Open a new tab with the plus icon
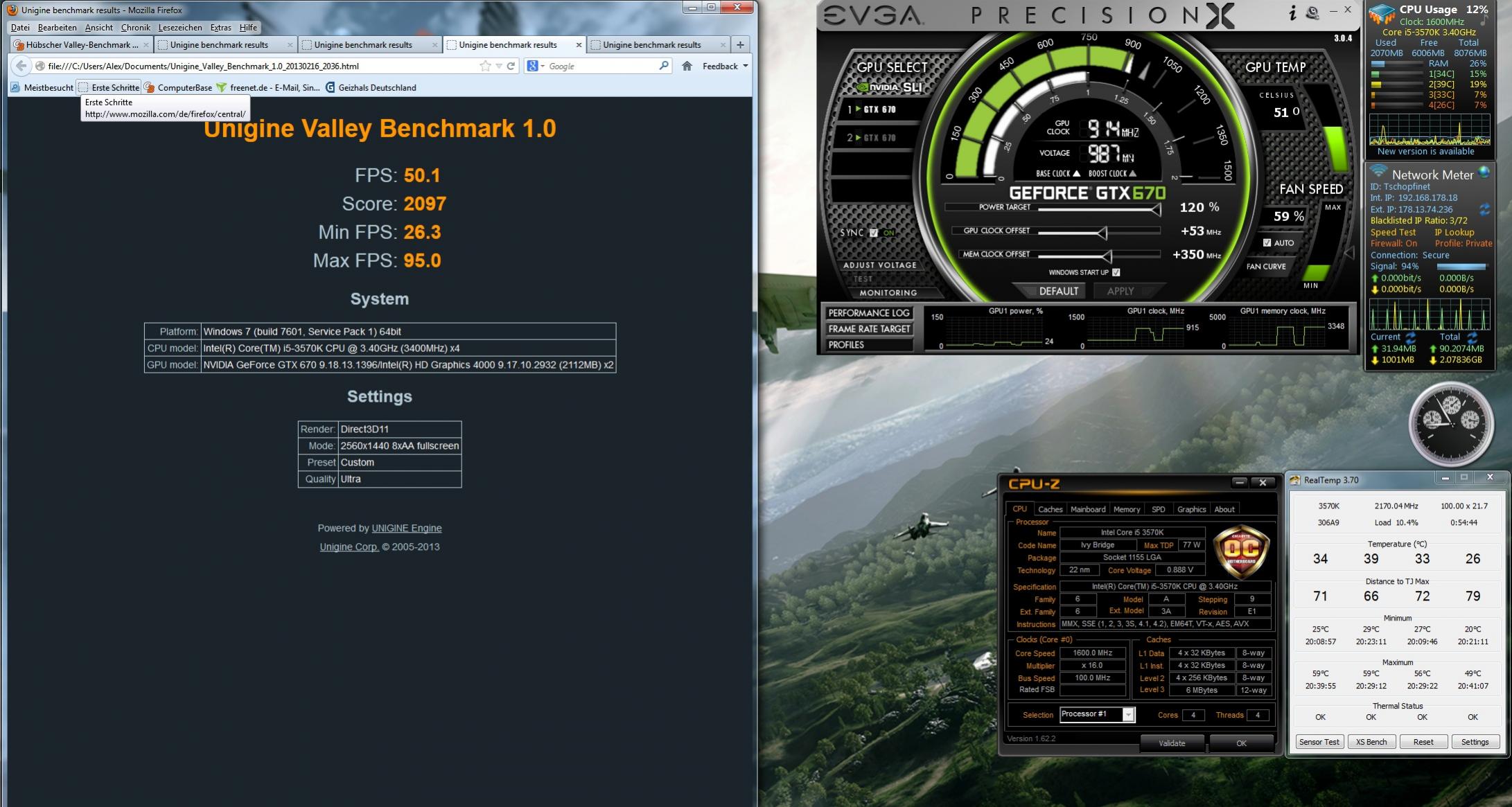1512x807 pixels. (740, 45)
